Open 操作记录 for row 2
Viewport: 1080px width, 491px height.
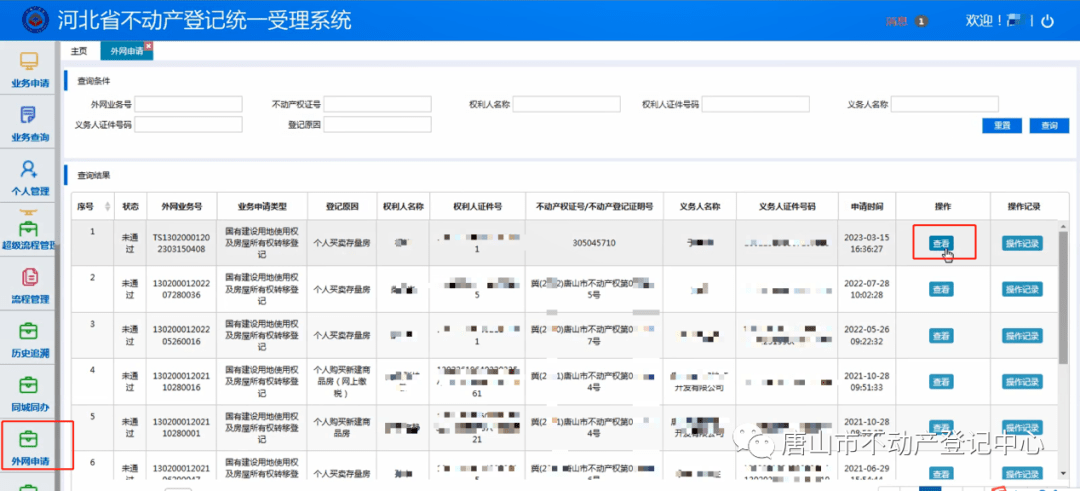coord(1021,289)
